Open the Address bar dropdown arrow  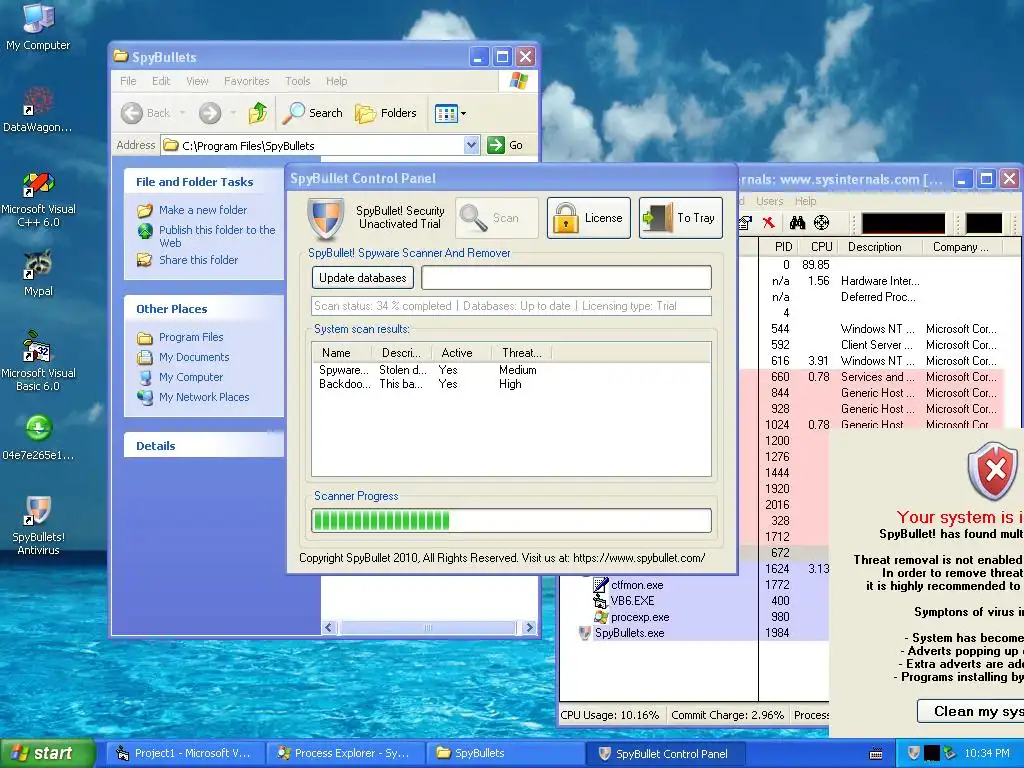pyautogui.click(x=472, y=145)
